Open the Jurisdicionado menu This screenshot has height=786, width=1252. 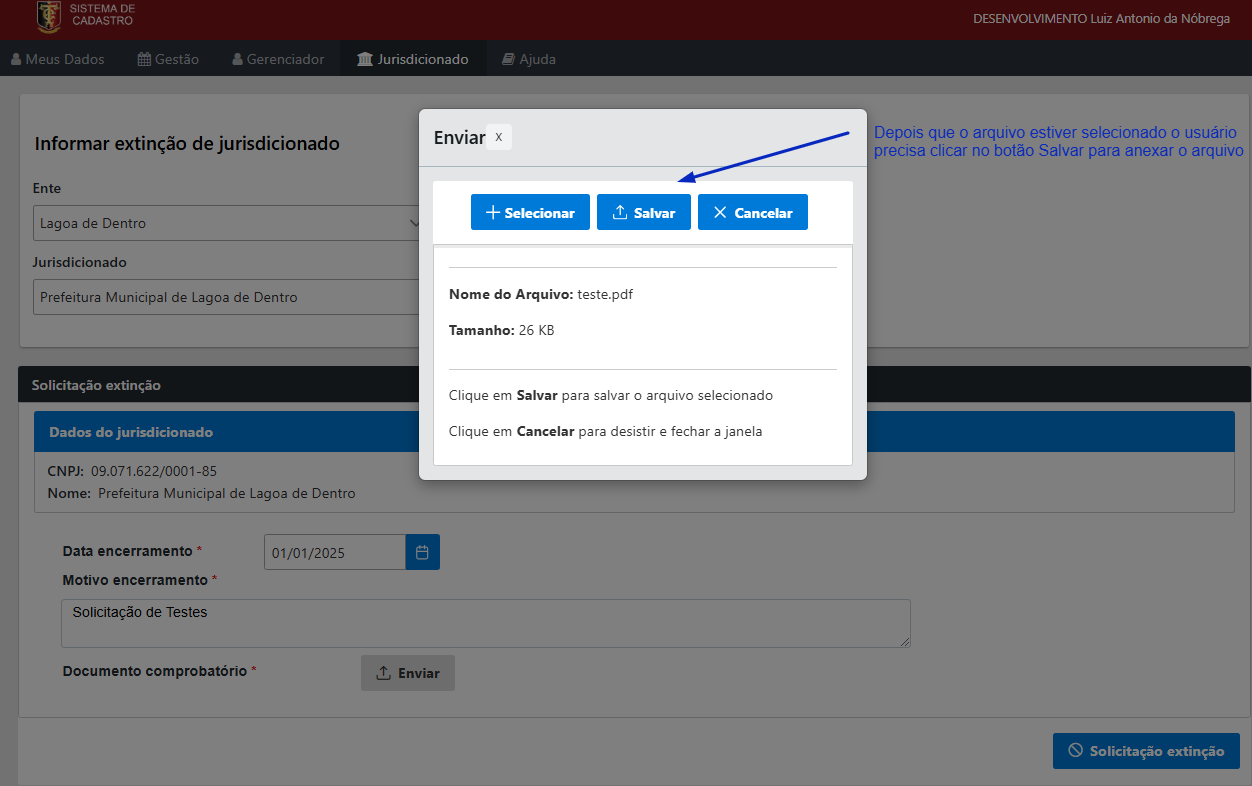[413, 59]
